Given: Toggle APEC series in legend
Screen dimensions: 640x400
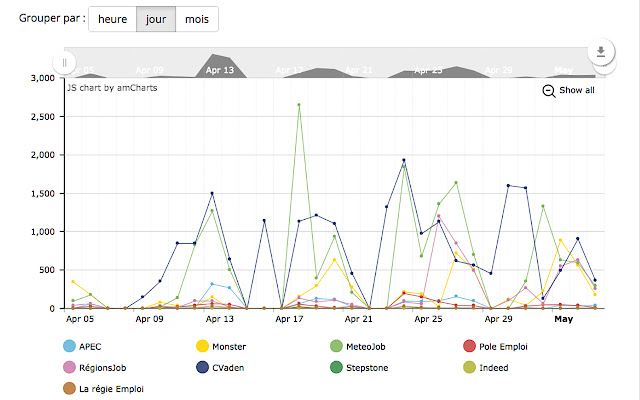Looking at the screenshot, I should click(x=82, y=347).
